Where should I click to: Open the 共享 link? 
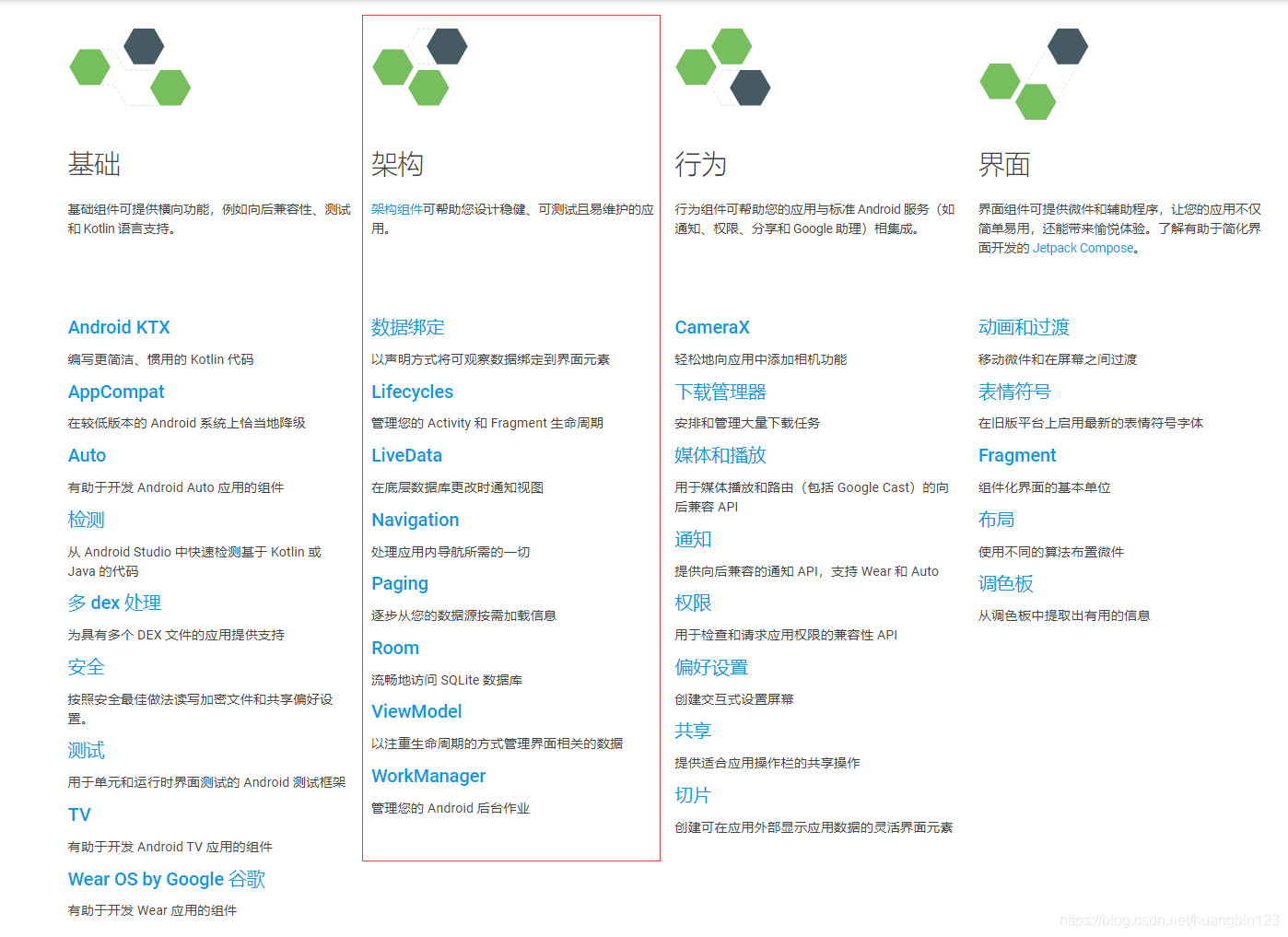(x=693, y=731)
